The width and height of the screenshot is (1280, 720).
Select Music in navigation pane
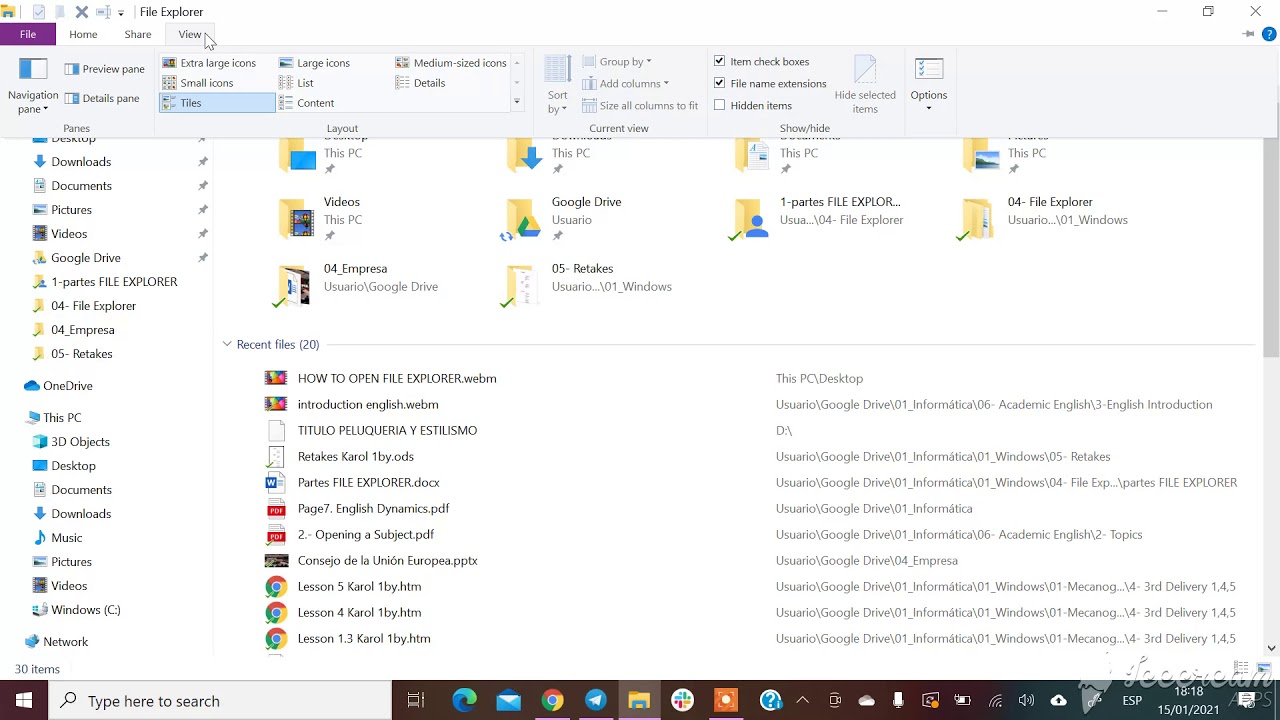pyautogui.click(x=58, y=537)
